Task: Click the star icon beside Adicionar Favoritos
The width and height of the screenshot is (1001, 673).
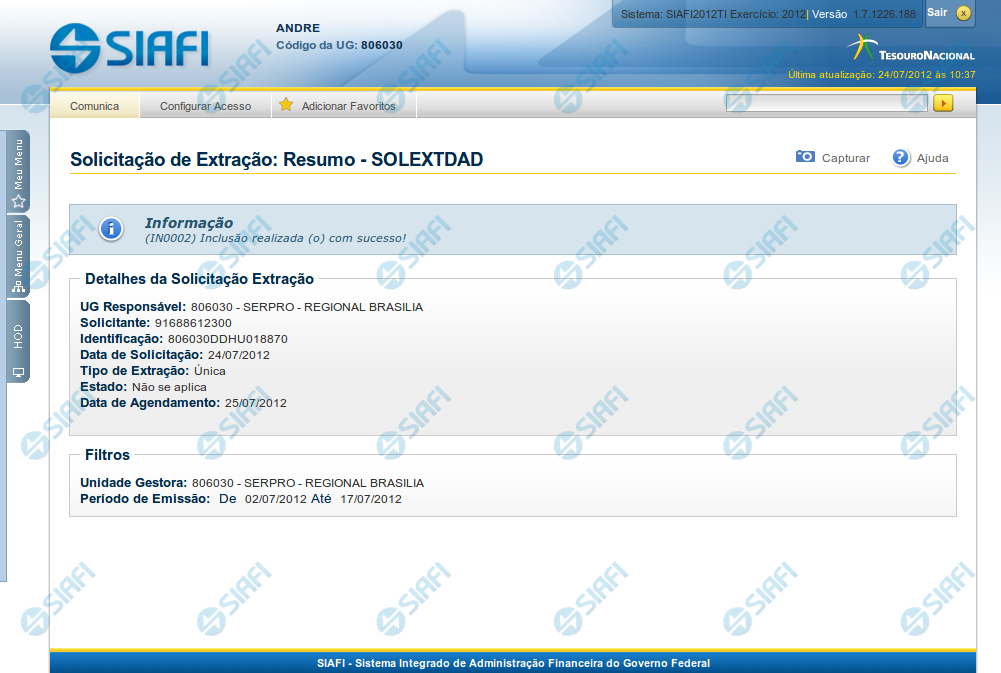Action: (x=286, y=105)
